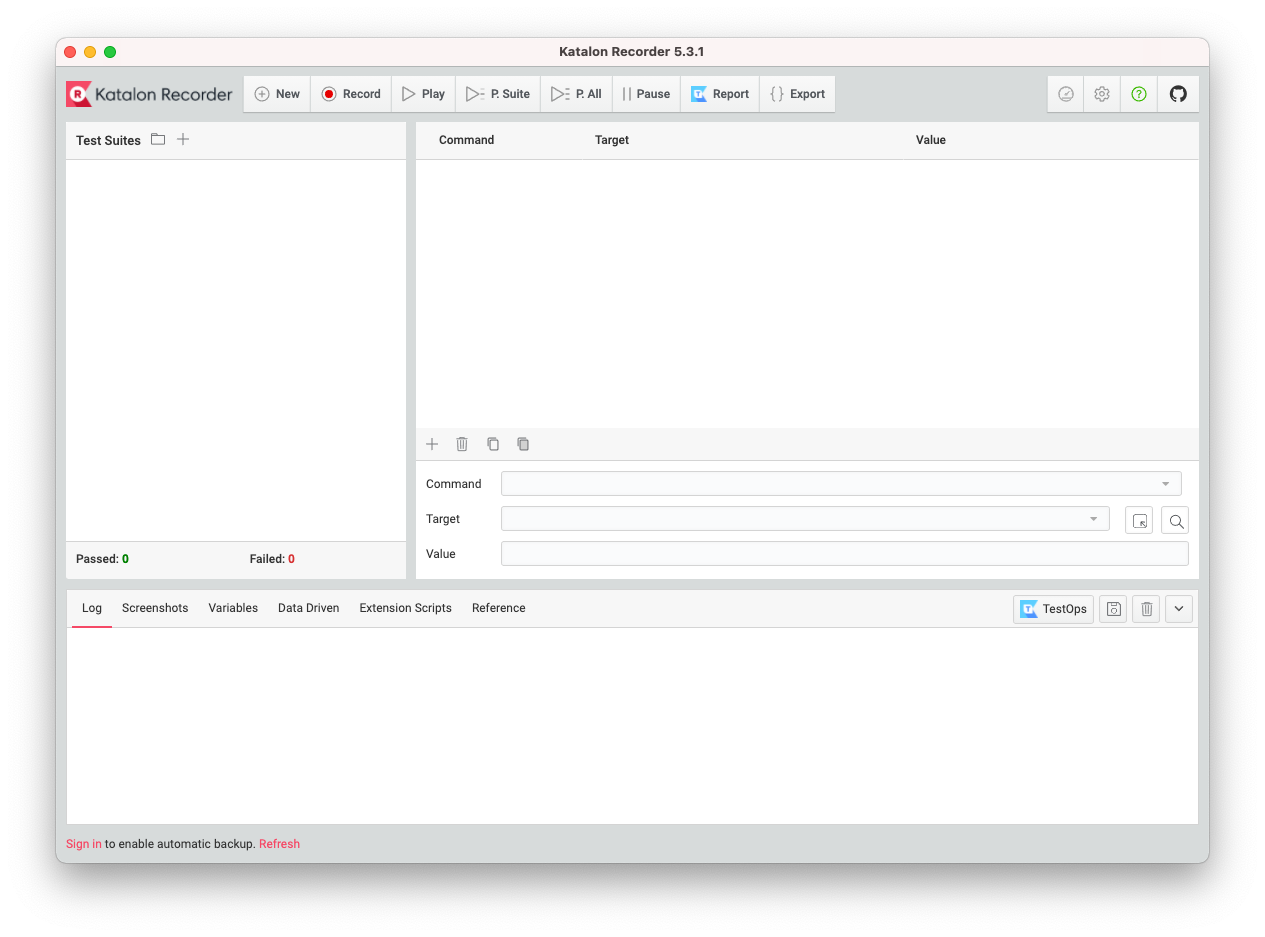Export the test case script

797,94
